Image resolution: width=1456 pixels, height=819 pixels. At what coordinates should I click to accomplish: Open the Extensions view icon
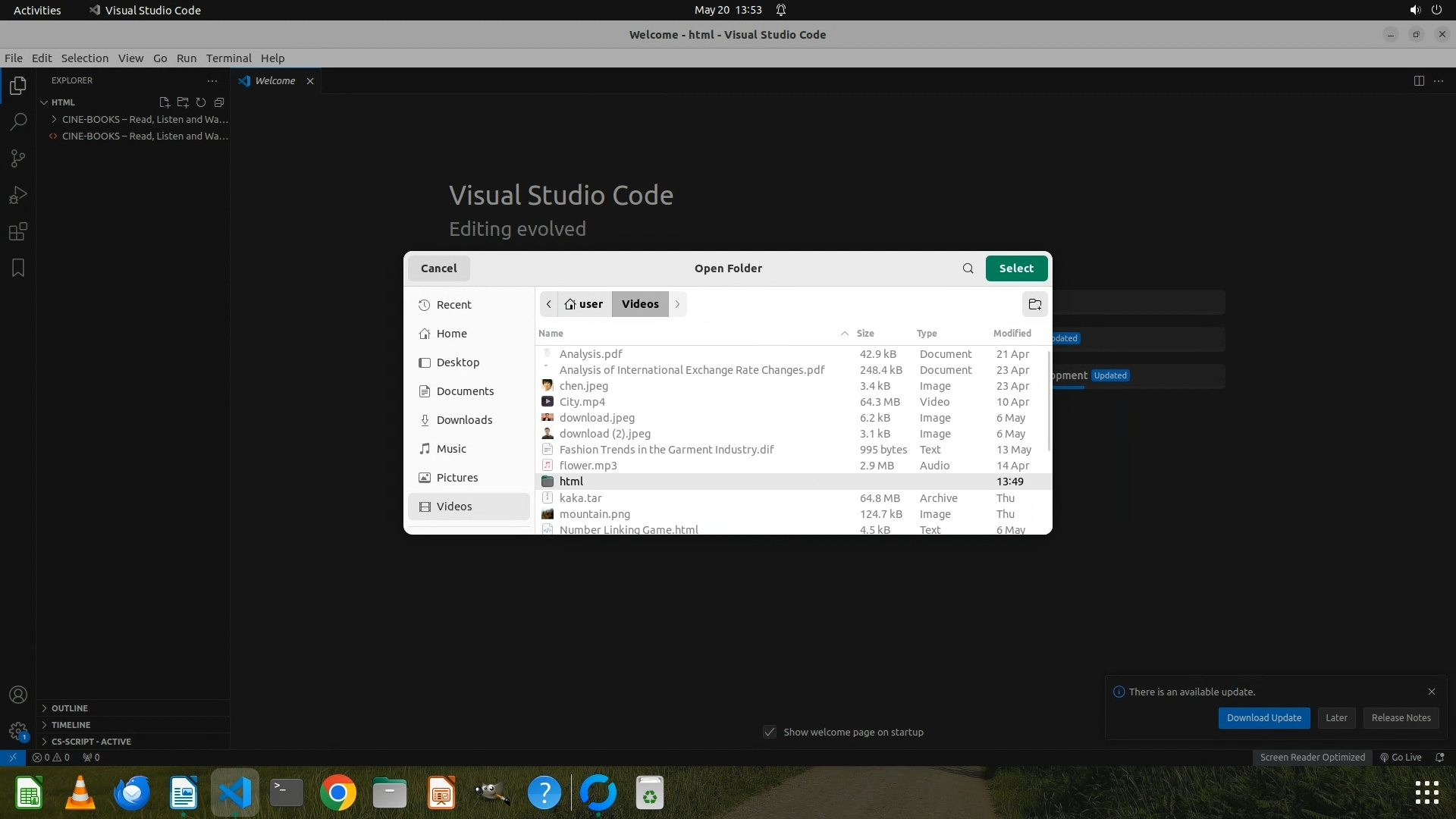pyautogui.click(x=18, y=231)
